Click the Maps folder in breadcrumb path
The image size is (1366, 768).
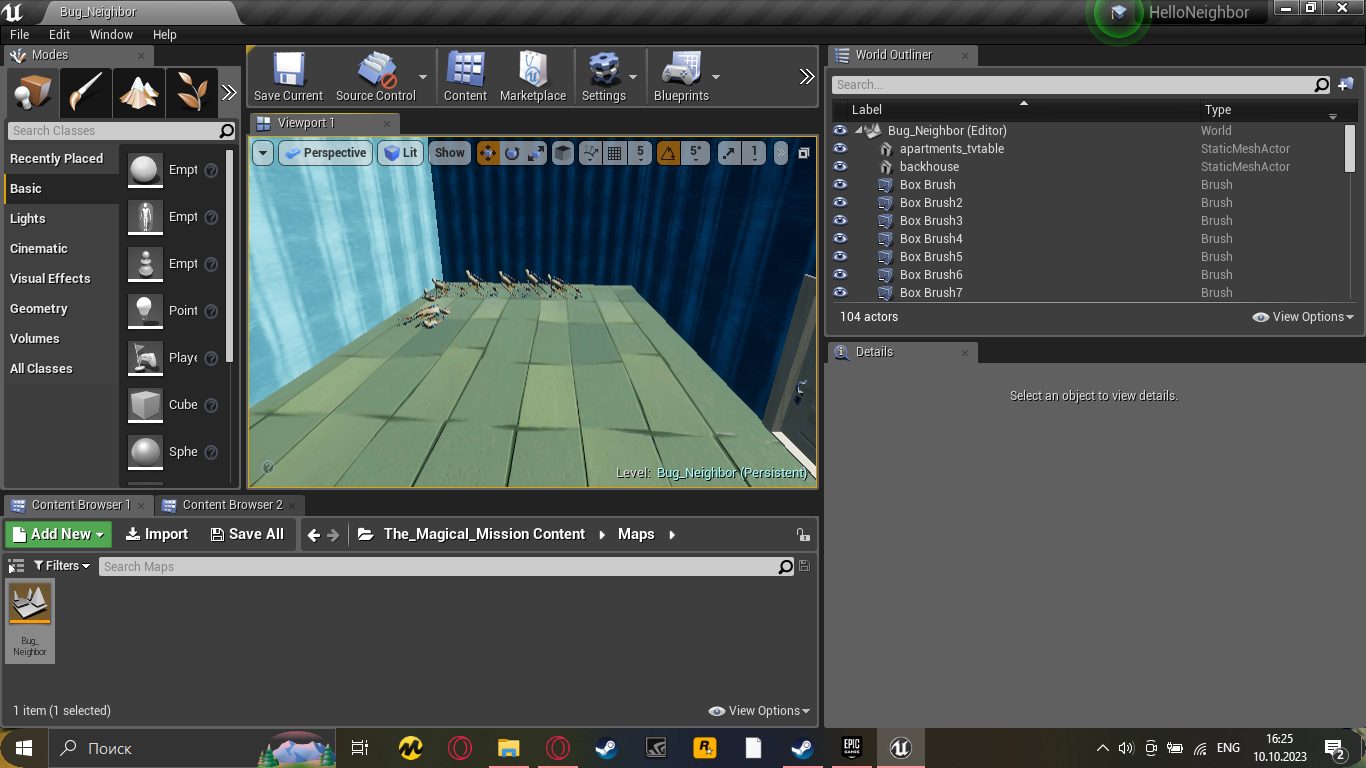coord(636,534)
